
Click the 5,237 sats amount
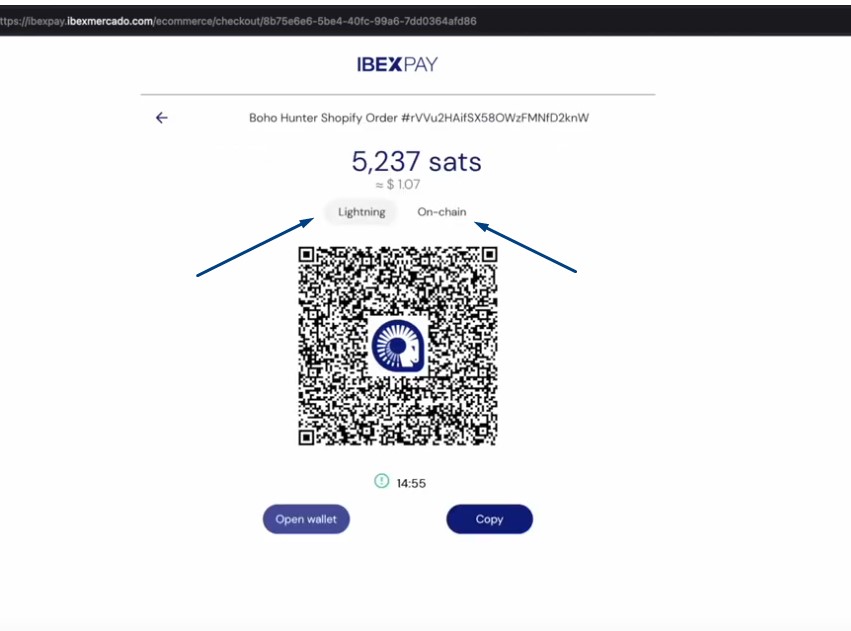416,161
